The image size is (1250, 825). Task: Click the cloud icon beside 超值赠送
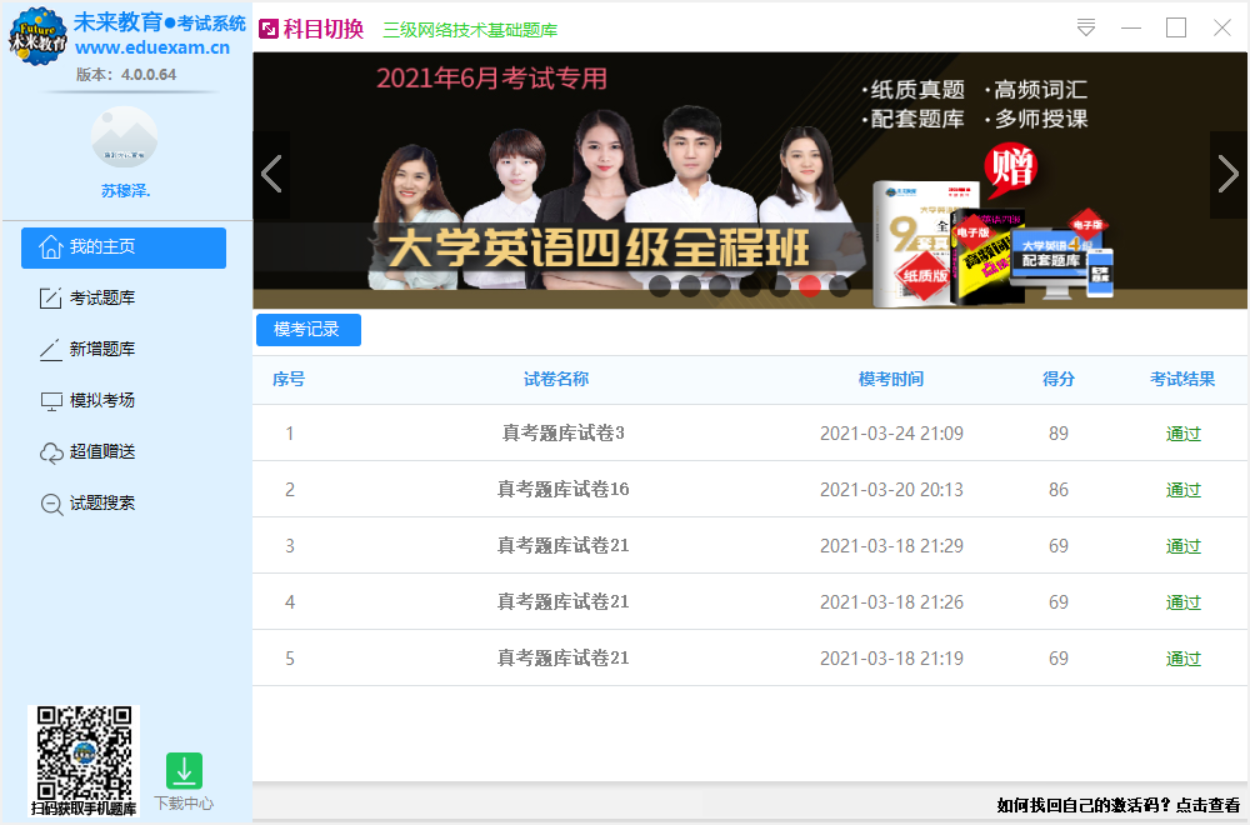(x=51, y=452)
